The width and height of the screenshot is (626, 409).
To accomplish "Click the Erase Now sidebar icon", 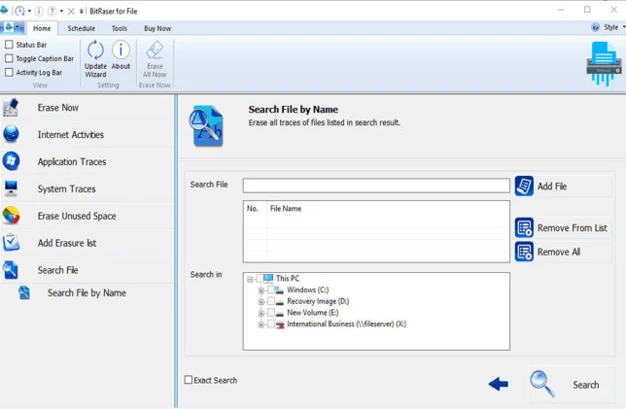I will [x=11, y=108].
